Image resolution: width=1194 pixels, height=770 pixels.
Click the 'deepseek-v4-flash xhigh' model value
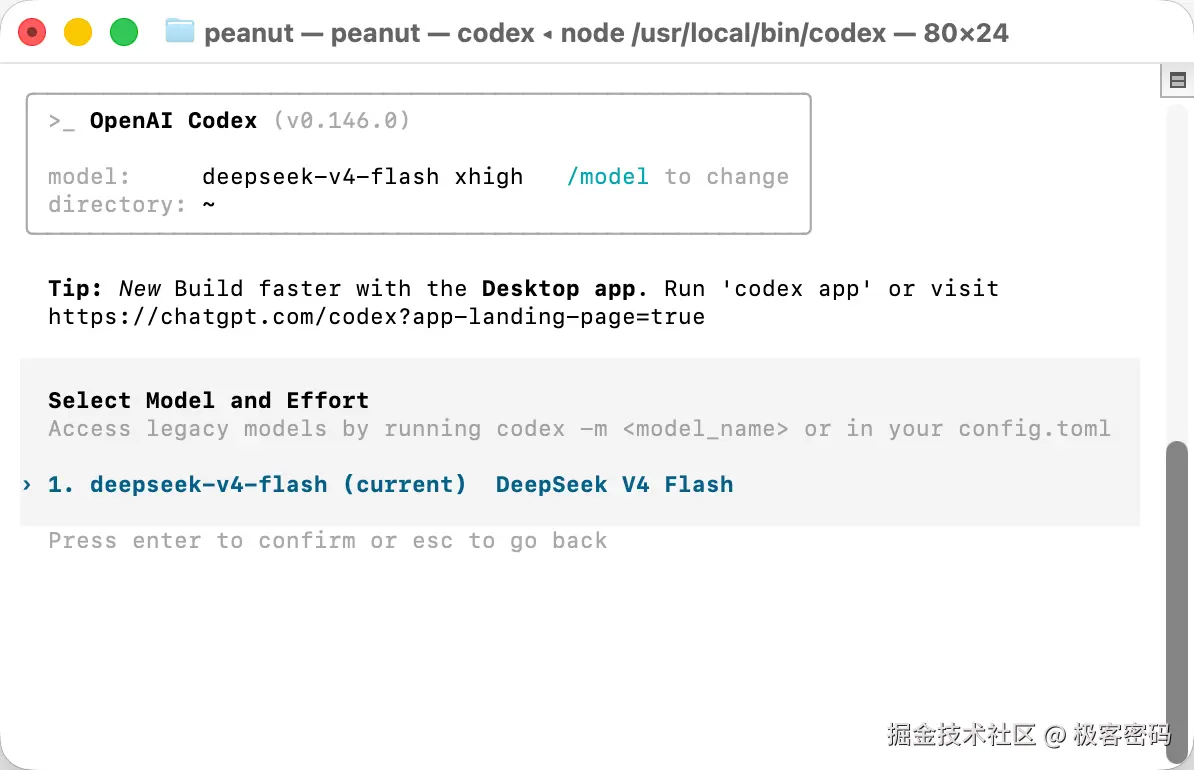click(x=362, y=177)
